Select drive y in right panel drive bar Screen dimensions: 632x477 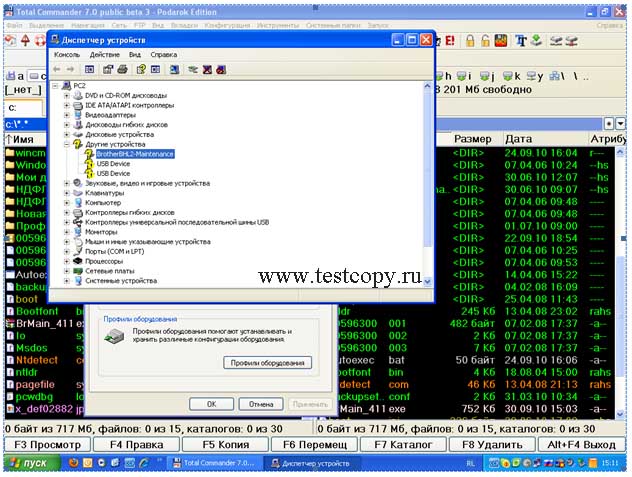[x=535, y=76]
